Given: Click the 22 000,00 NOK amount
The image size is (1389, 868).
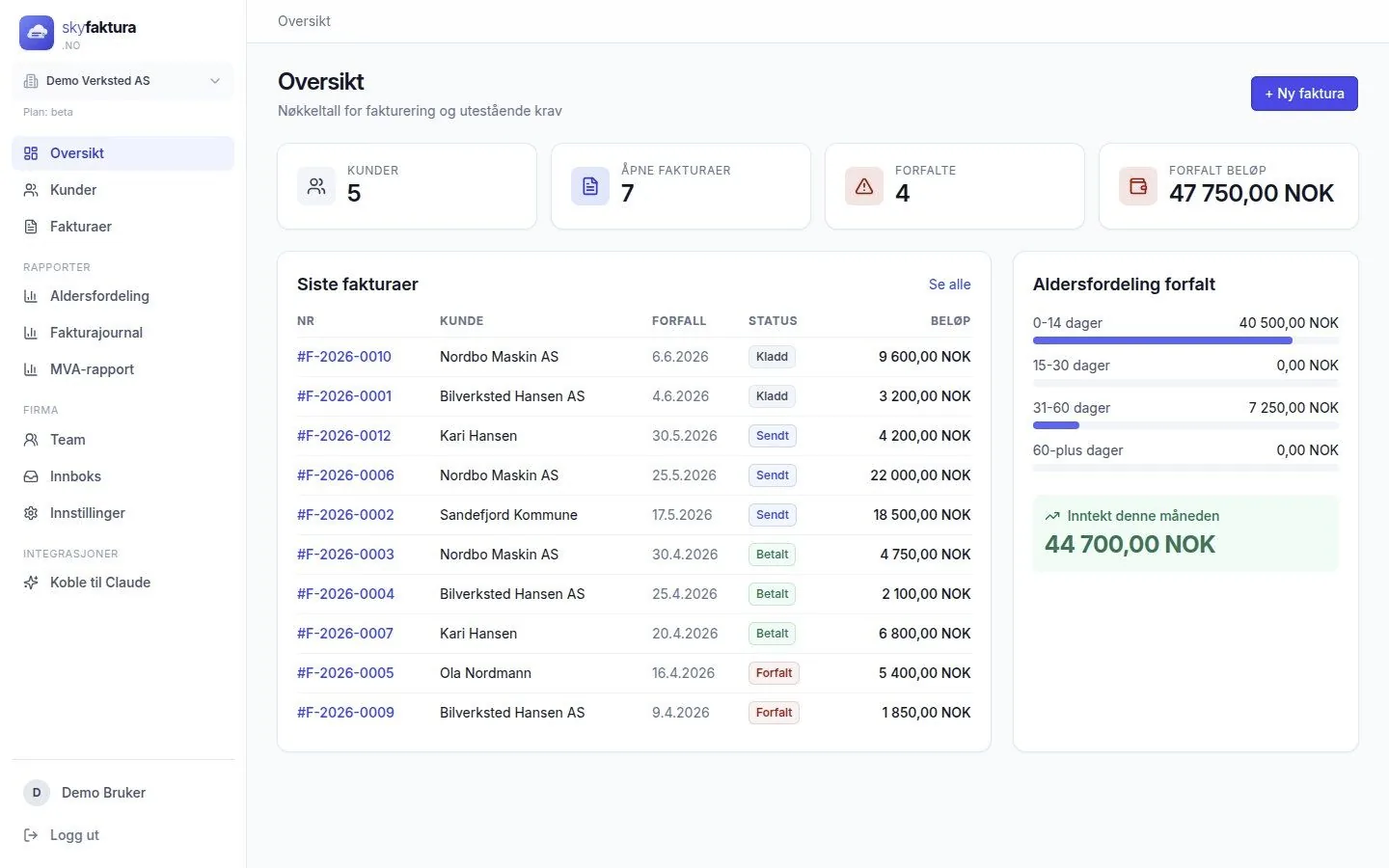Looking at the screenshot, I should [920, 475].
